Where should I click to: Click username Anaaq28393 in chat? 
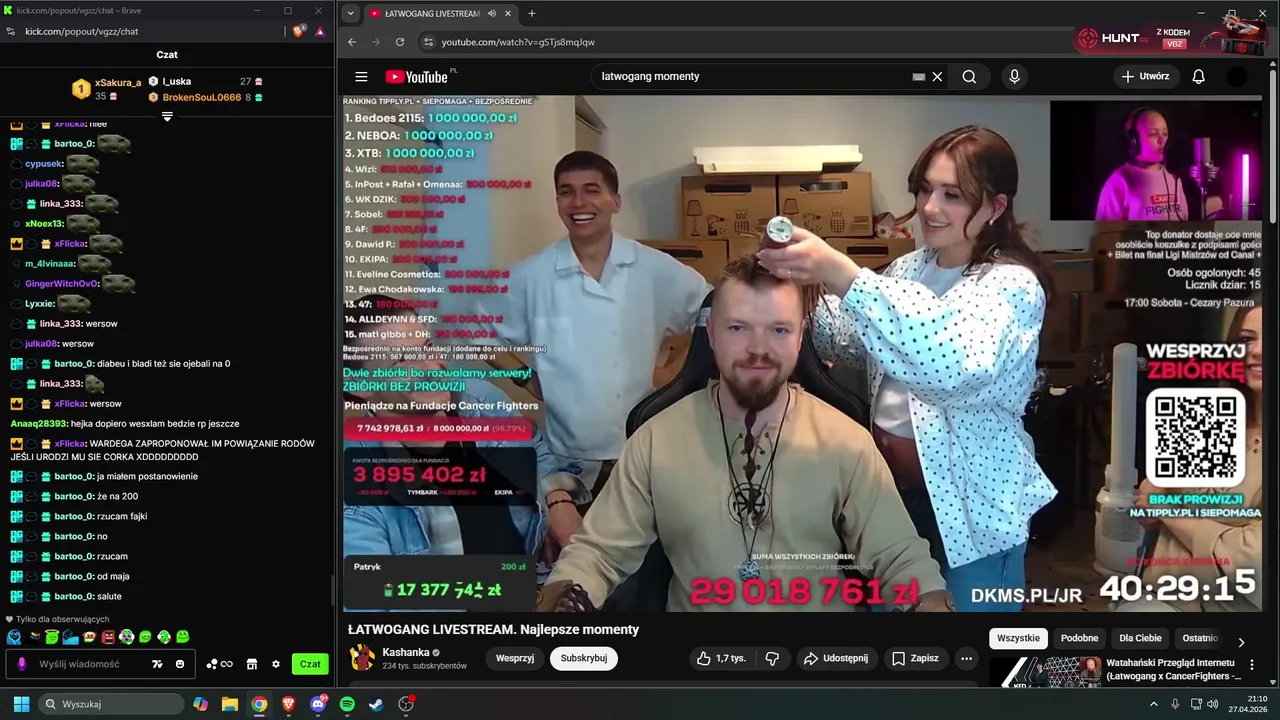pos(39,423)
